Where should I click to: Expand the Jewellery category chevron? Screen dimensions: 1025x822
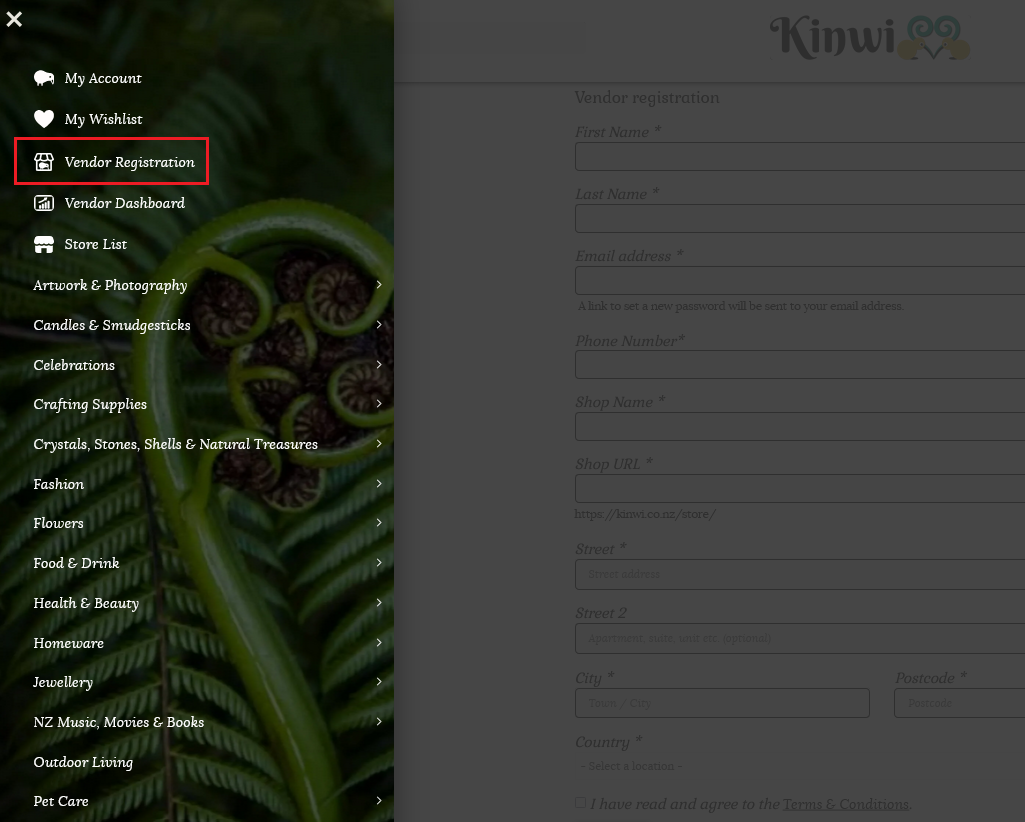coord(379,682)
